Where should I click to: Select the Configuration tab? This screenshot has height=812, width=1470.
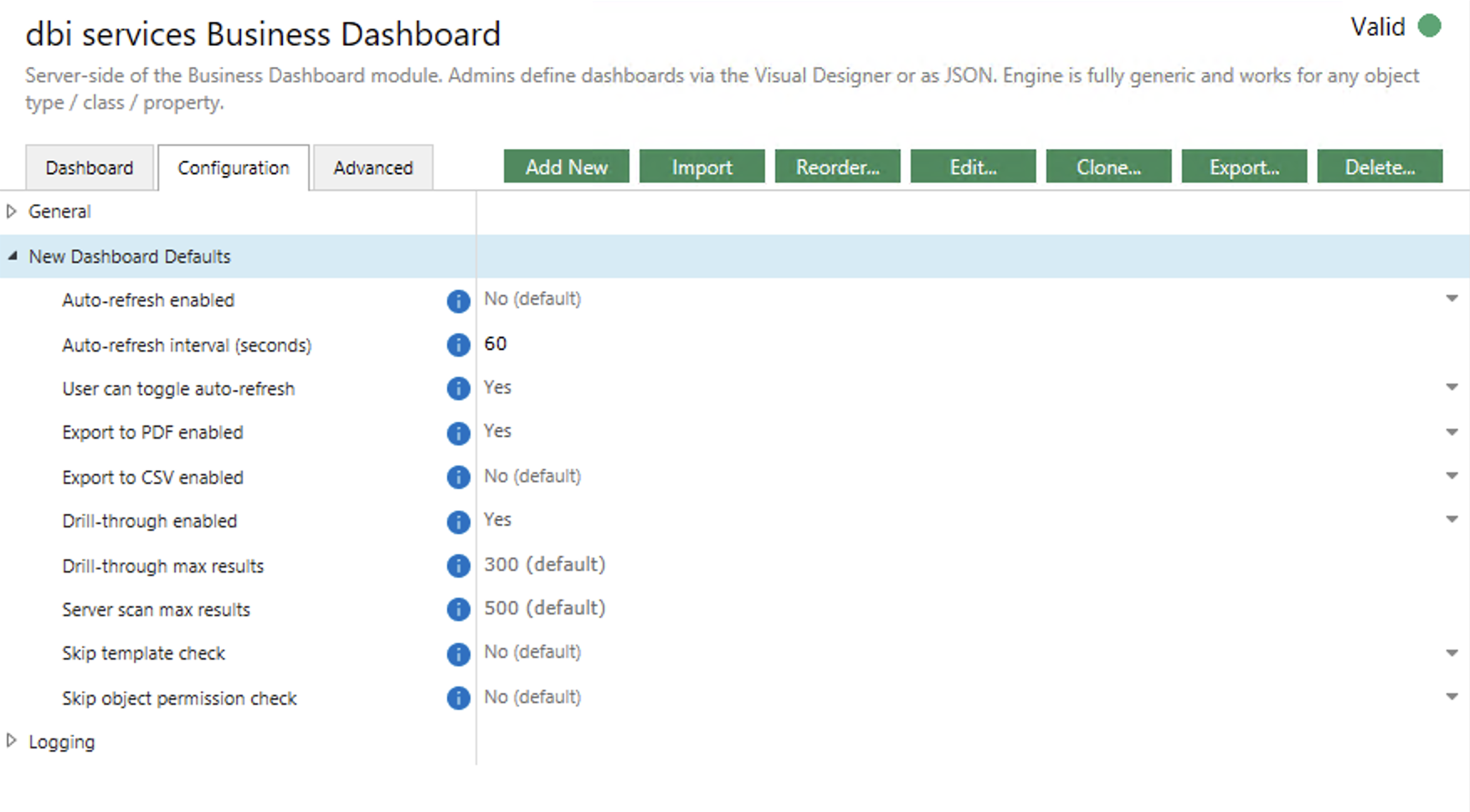click(x=234, y=167)
